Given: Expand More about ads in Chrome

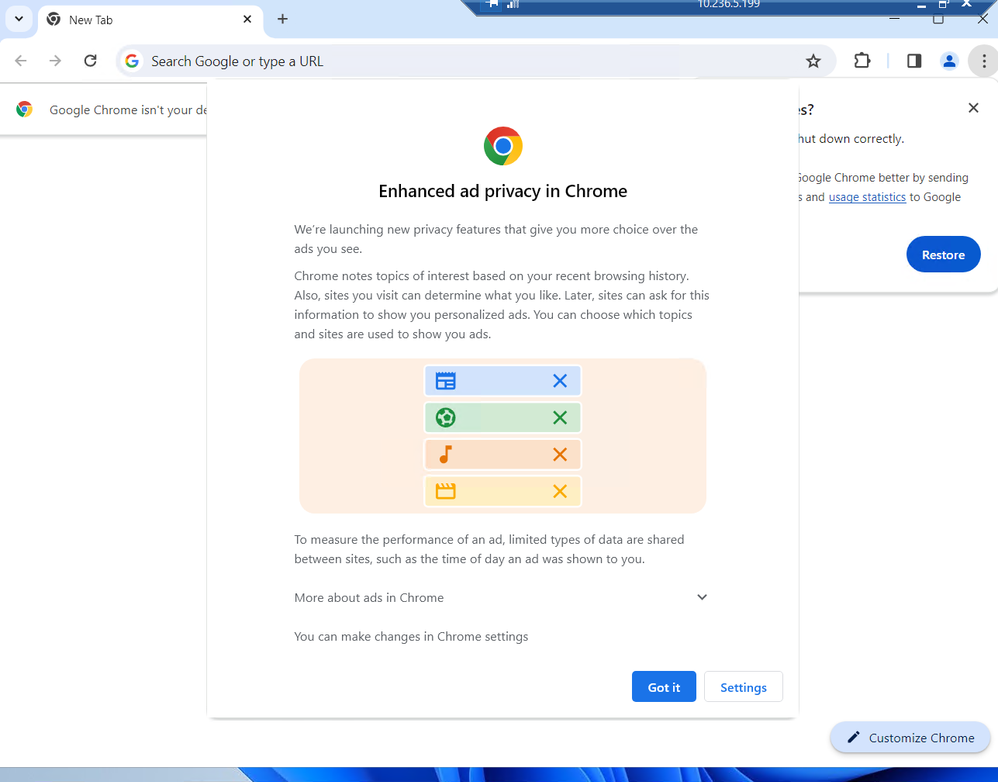Looking at the screenshot, I should pyautogui.click(x=501, y=597).
